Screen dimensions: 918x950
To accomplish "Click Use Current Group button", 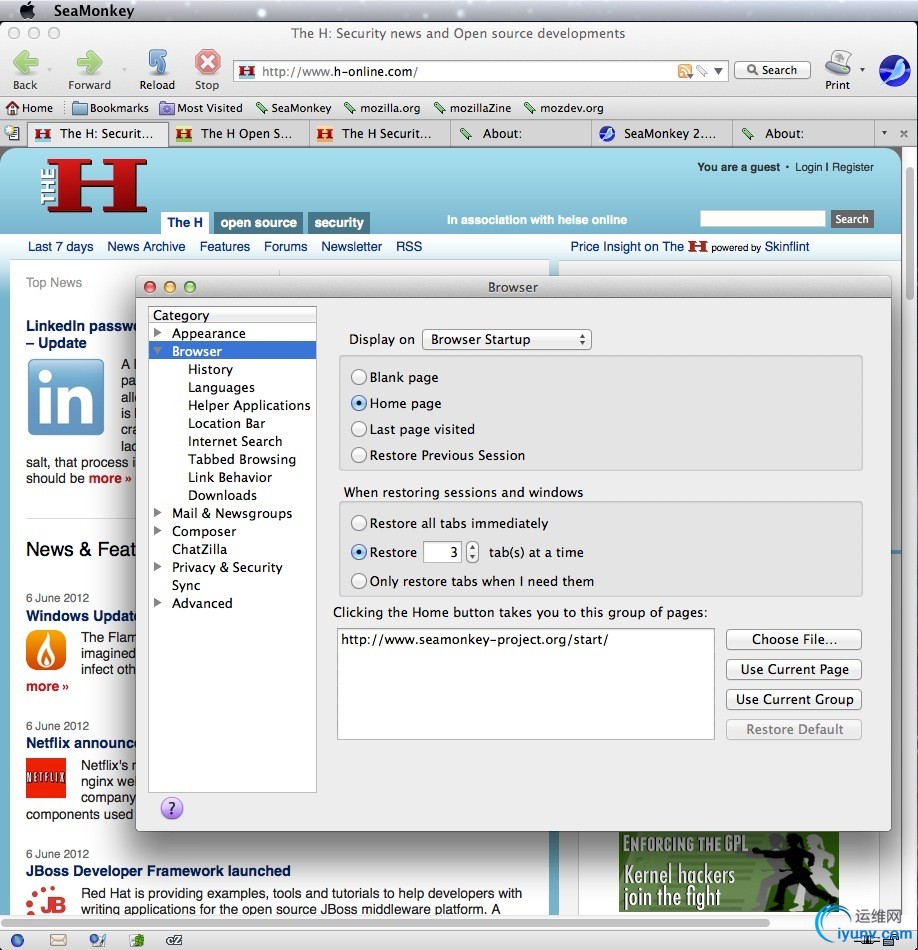I will coord(794,699).
